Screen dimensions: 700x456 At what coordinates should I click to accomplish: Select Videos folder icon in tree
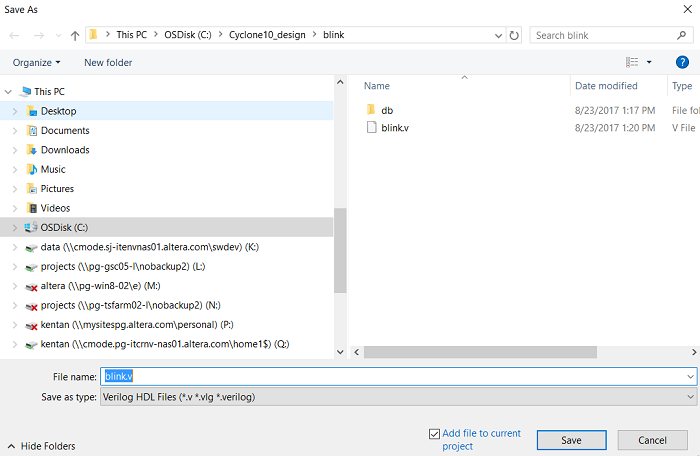click(x=32, y=208)
